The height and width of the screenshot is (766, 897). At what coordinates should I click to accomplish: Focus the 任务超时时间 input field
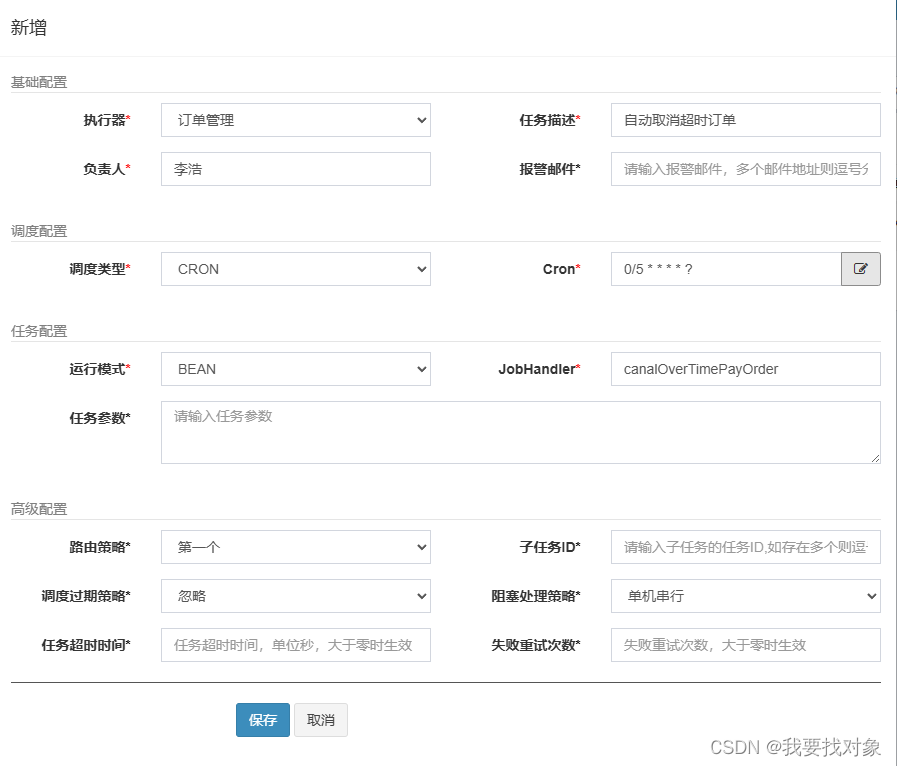tap(296, 645)
